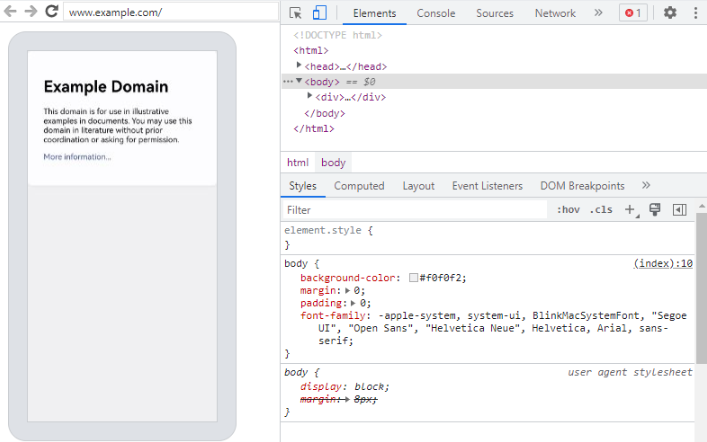Toggle the .cls element classes panel
Viewport: 707px width, 442px height.
point(601,210)
